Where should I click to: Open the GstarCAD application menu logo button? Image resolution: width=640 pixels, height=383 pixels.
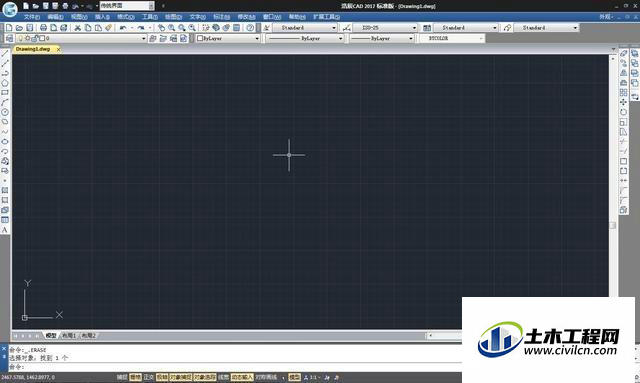click(9, 9)
